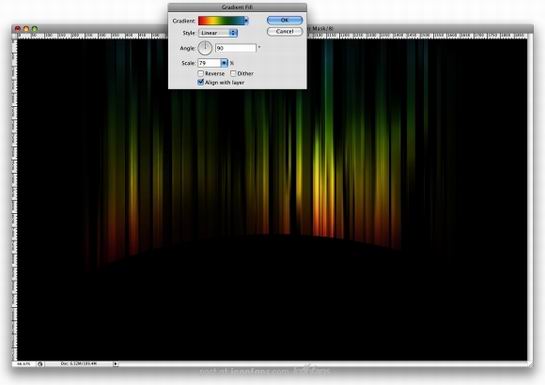Image resolution: width=545 pixels, height=385 pixels.
Task: Enable the Dither checkbox
Action: coord(233,73)
